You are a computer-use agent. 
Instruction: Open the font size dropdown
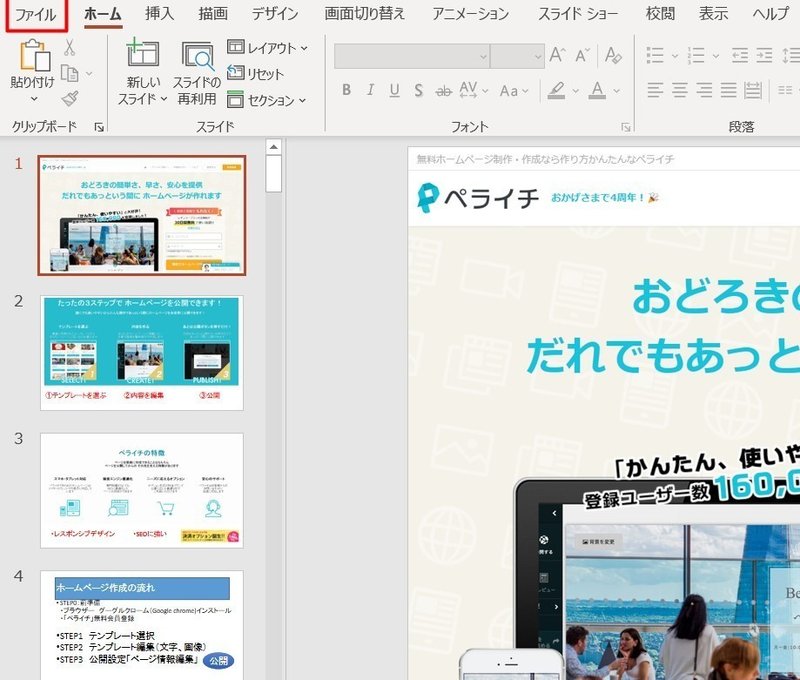coord(538,56)
